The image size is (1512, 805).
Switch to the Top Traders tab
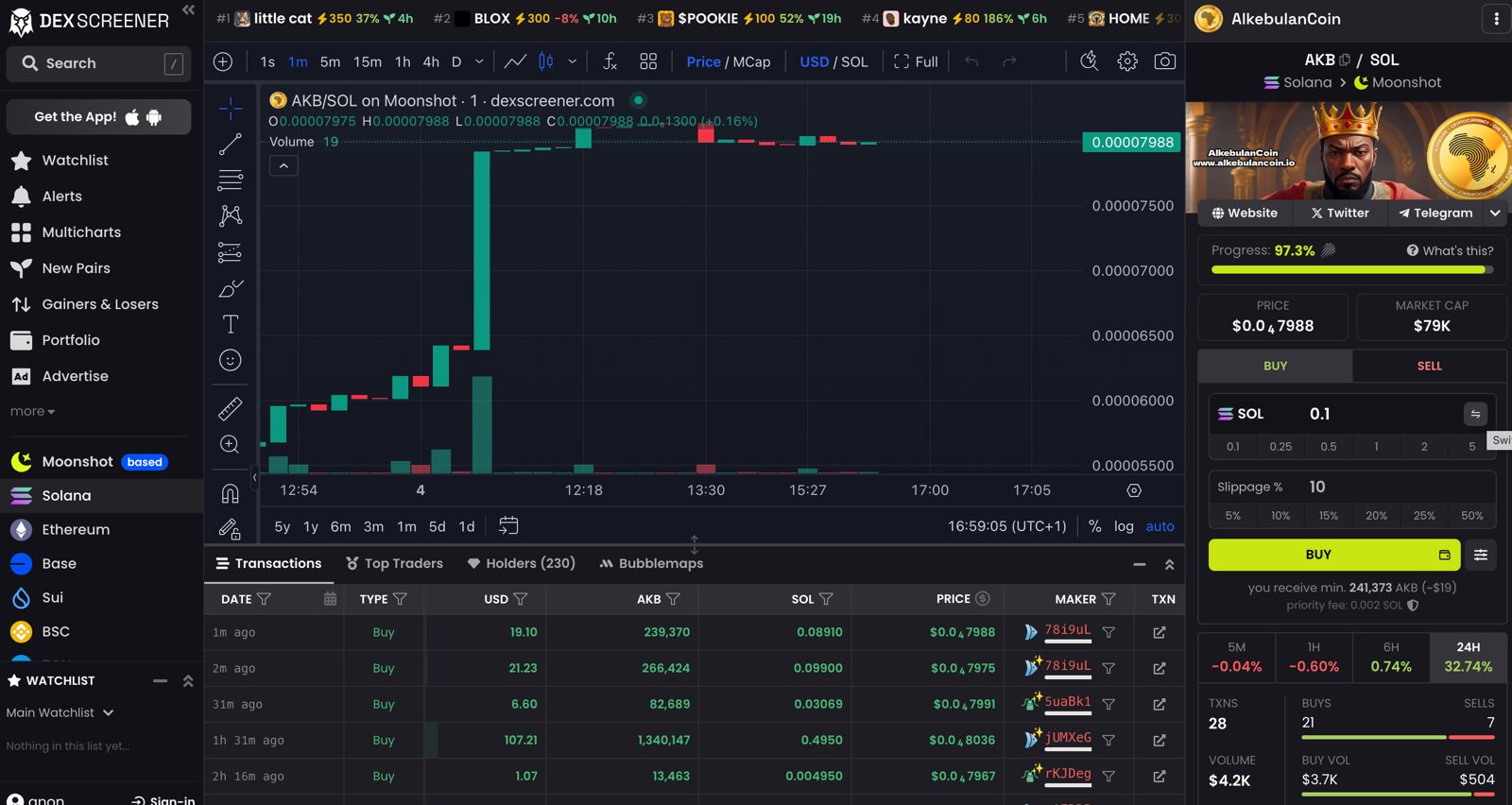394,563
